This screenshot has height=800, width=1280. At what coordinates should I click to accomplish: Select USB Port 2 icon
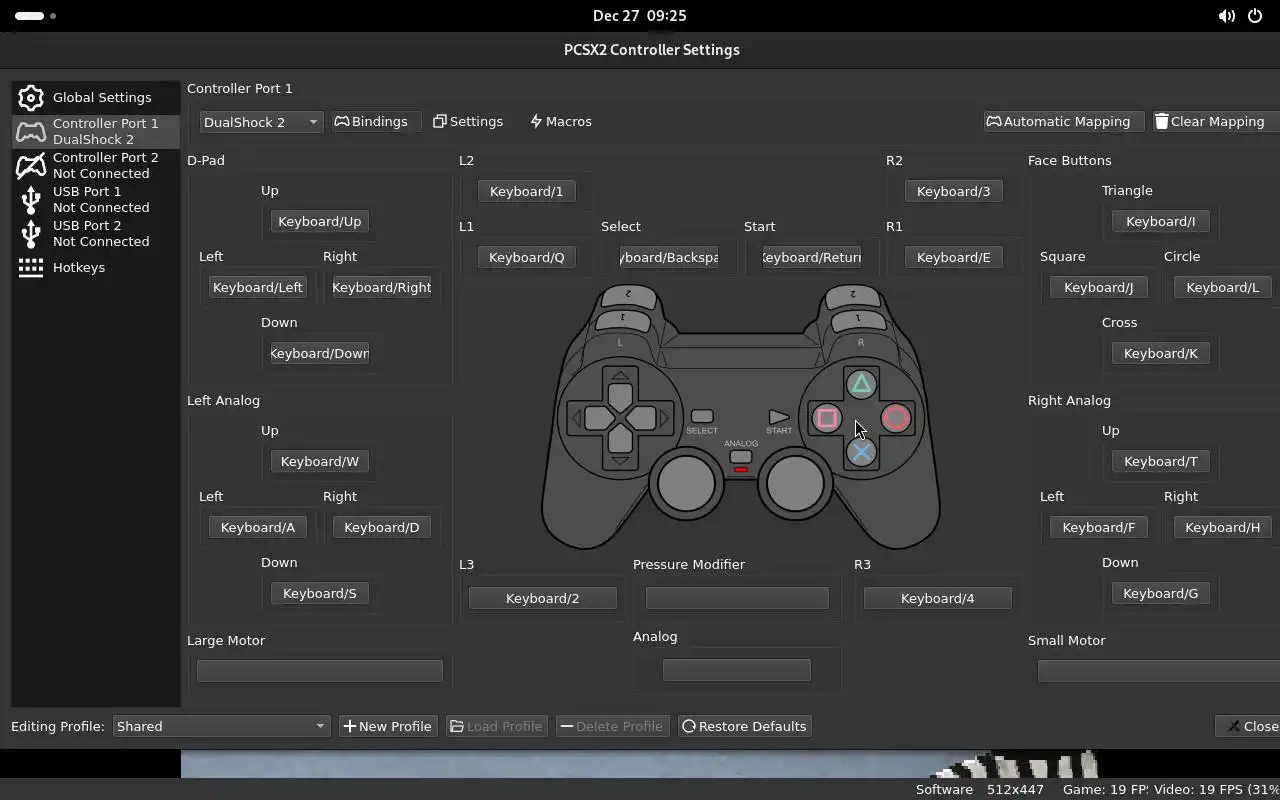[31, 233]
